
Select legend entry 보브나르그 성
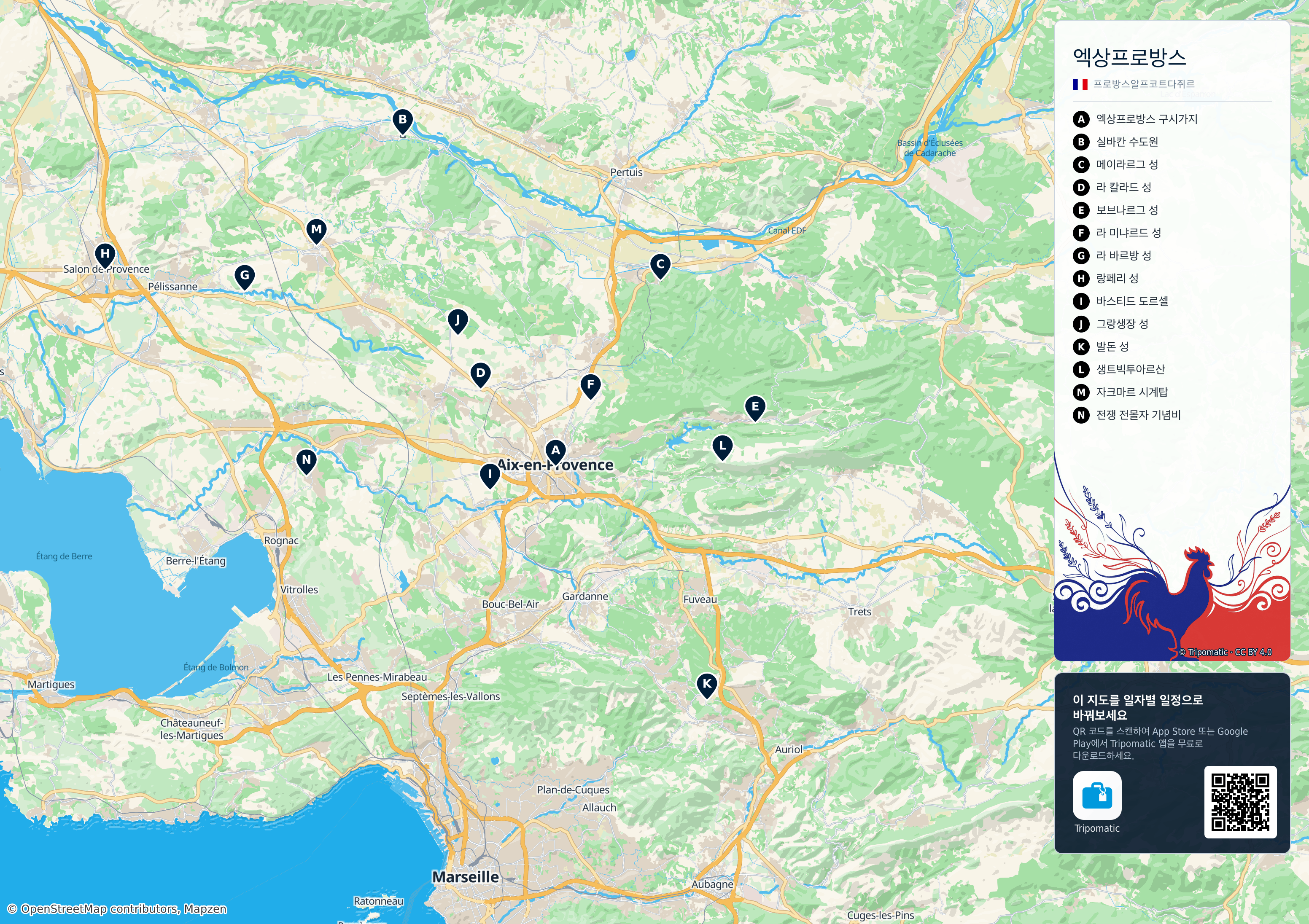tap(1115, 210)
